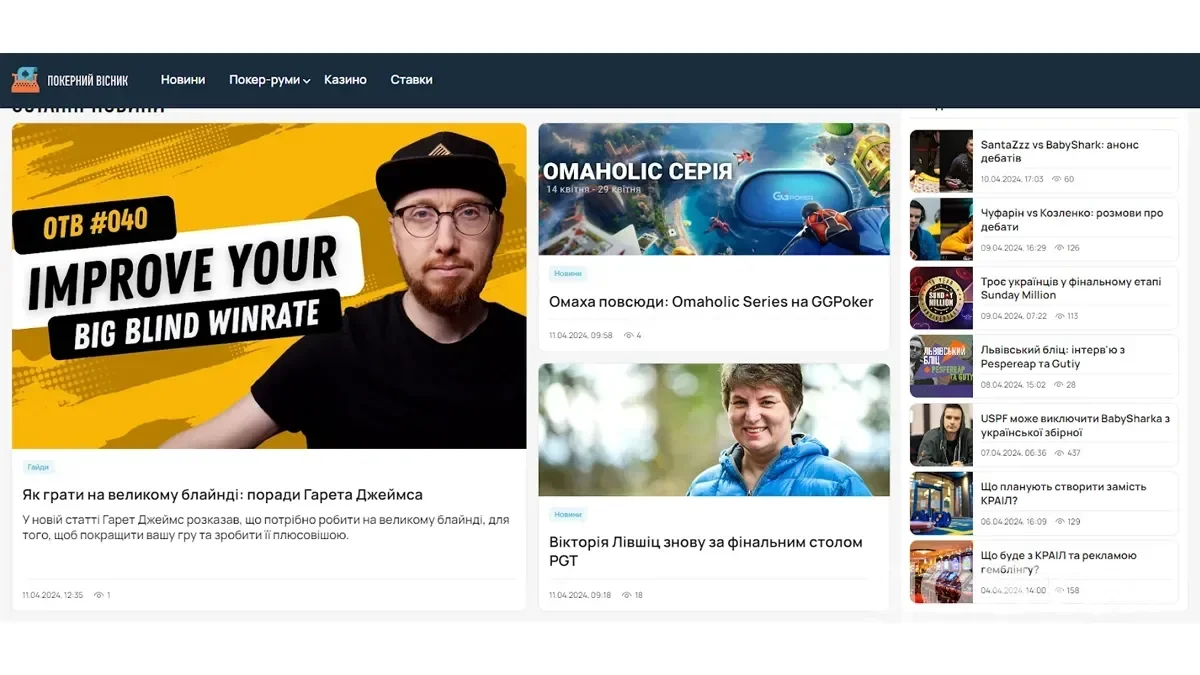The image size is (1200, 675).
Task: Click eye icon next to 113 views
Action: pos(1059,316)
